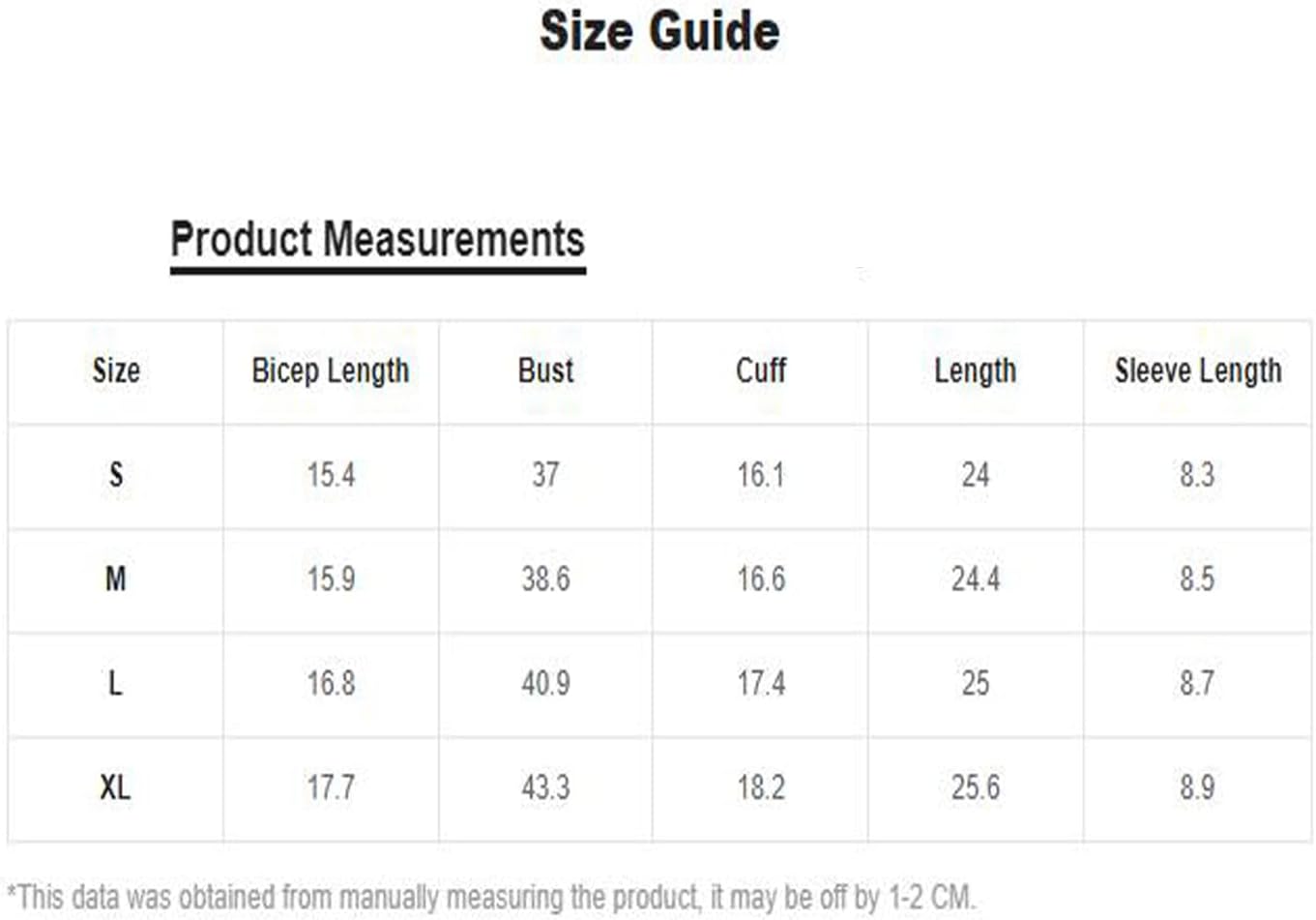Viewport: 1316px width, 920px height.
Task: Click the Cuff column header
Action: 761,371
